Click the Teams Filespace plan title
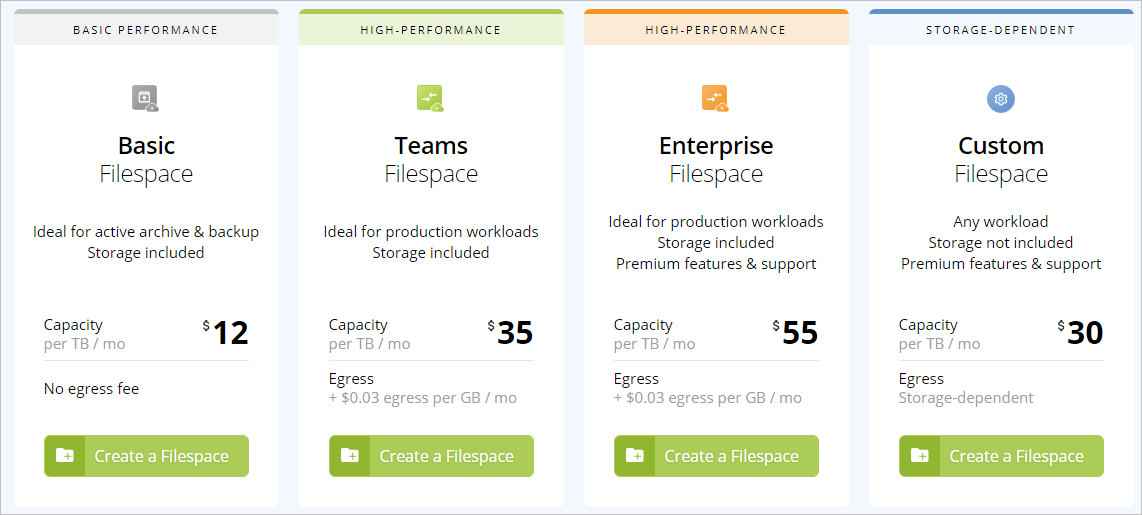Screen dimensions: 1142x515 [431, 160]
